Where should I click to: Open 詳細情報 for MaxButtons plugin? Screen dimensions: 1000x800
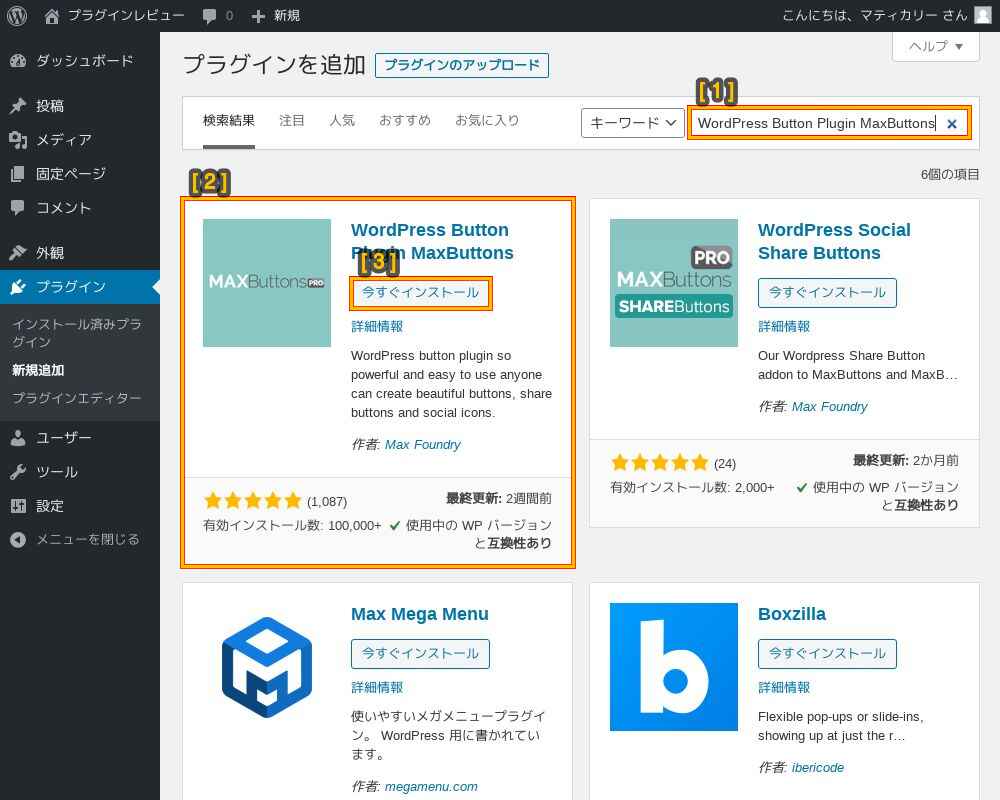pos(377,327)
